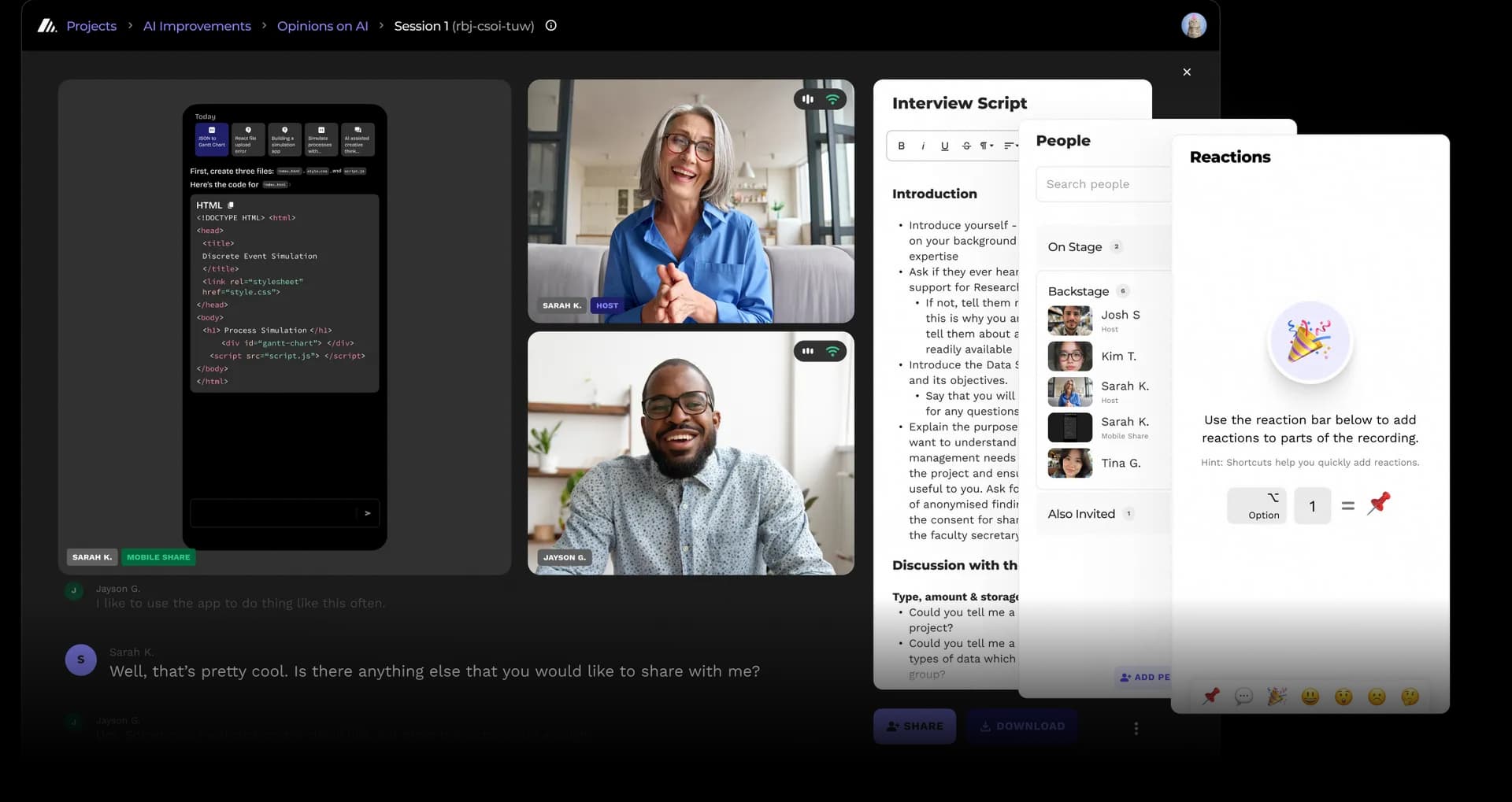Select the speech bubble comment reaction

1243,696
